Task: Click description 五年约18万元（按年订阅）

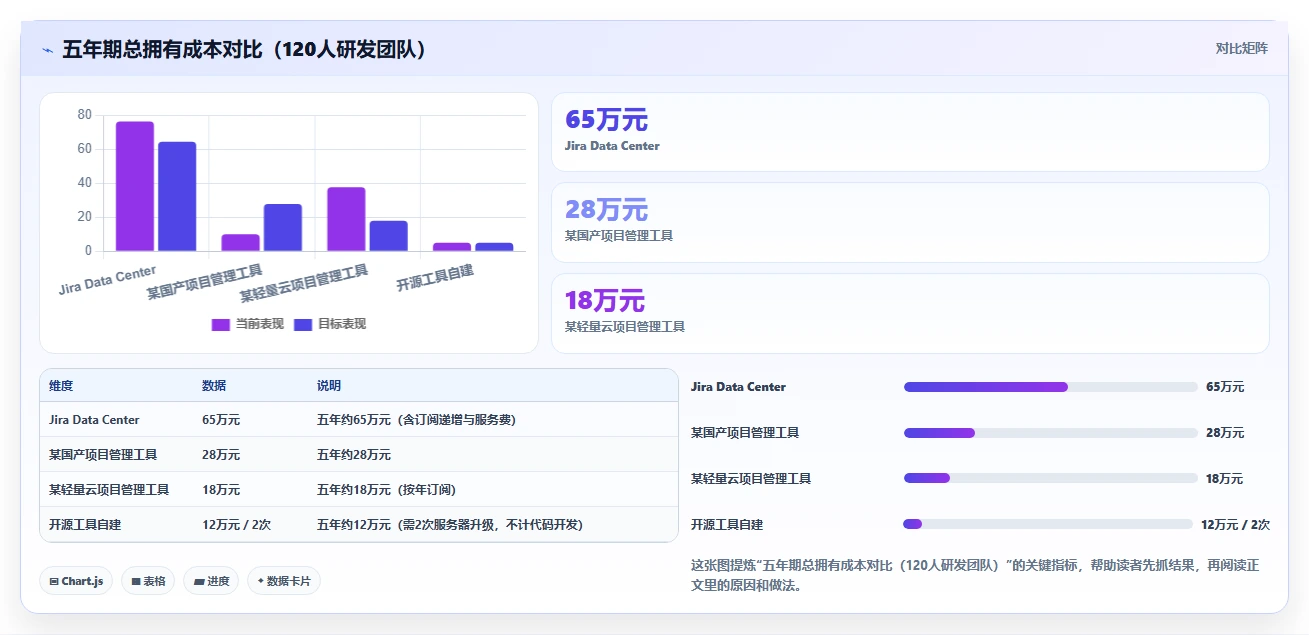Action: pos(386,490)
